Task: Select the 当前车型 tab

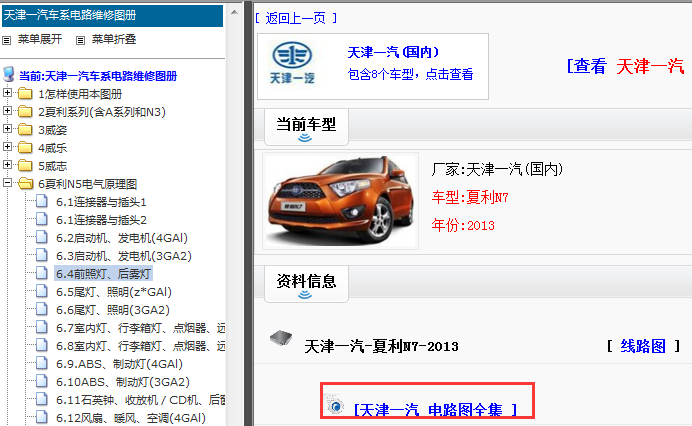Action: click(306, 127)
